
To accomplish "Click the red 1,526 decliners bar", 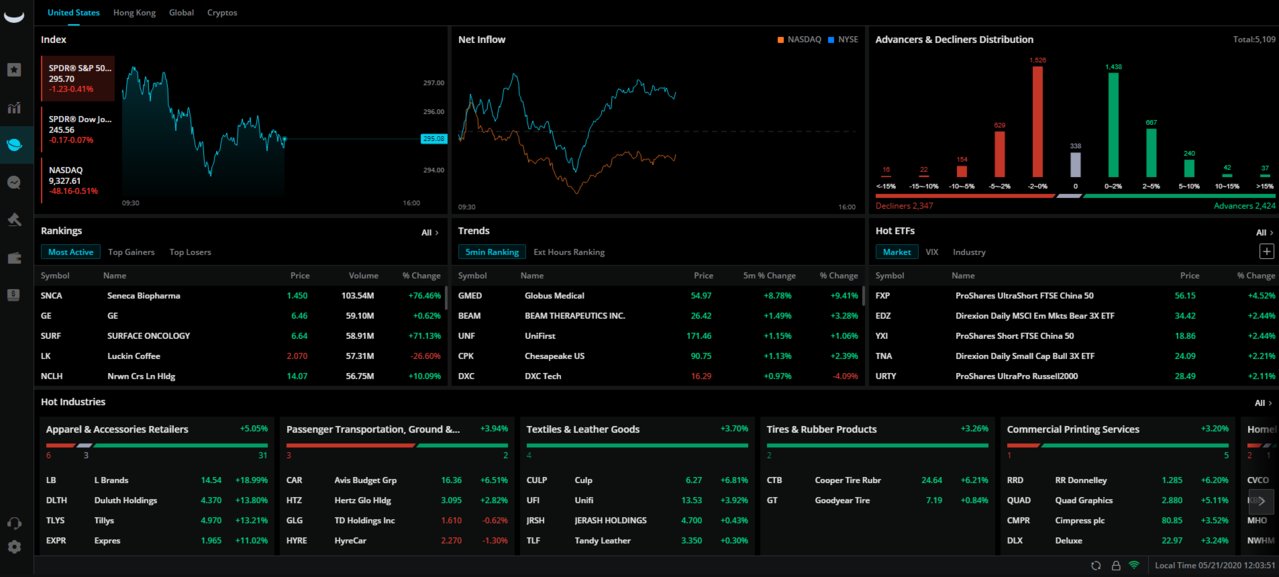I will pos(1038,122).
